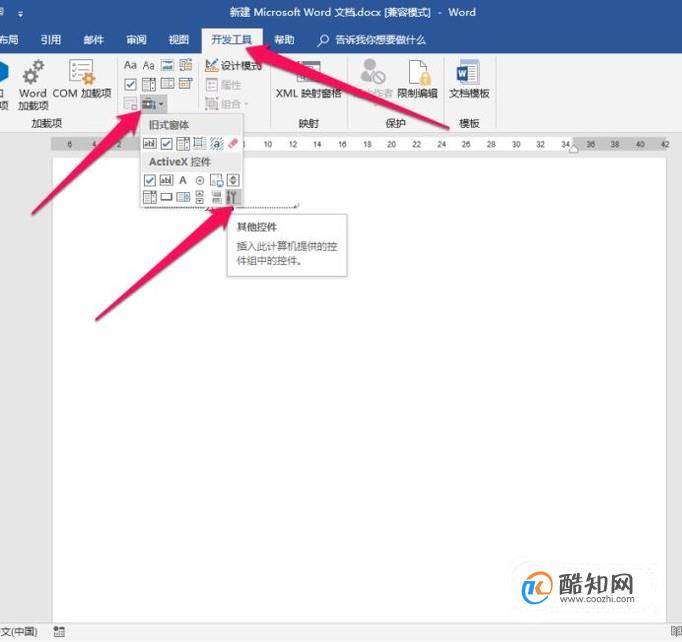
Task: Click Restrict Editing (限制编辑)
Action: [x=417, y=78]
